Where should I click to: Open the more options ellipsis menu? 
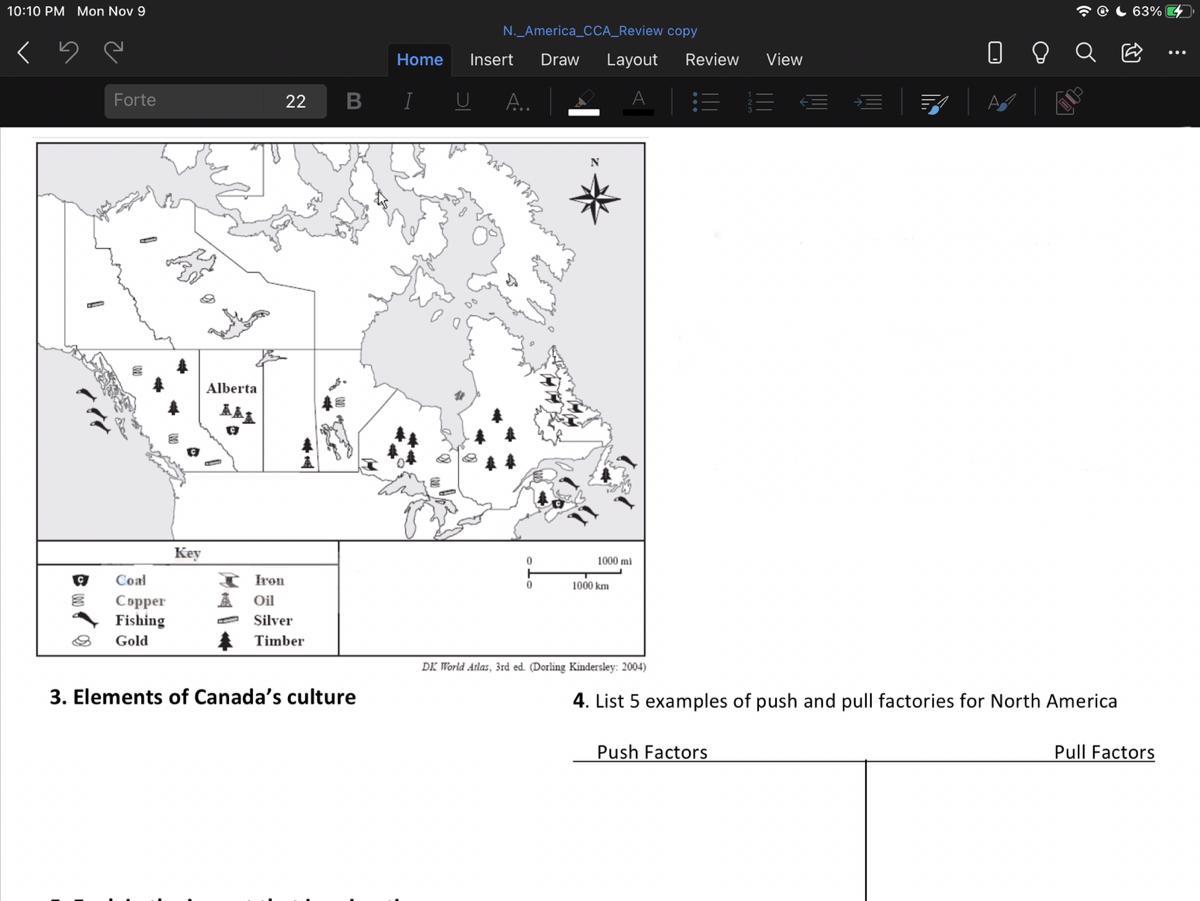(1176, 53)
